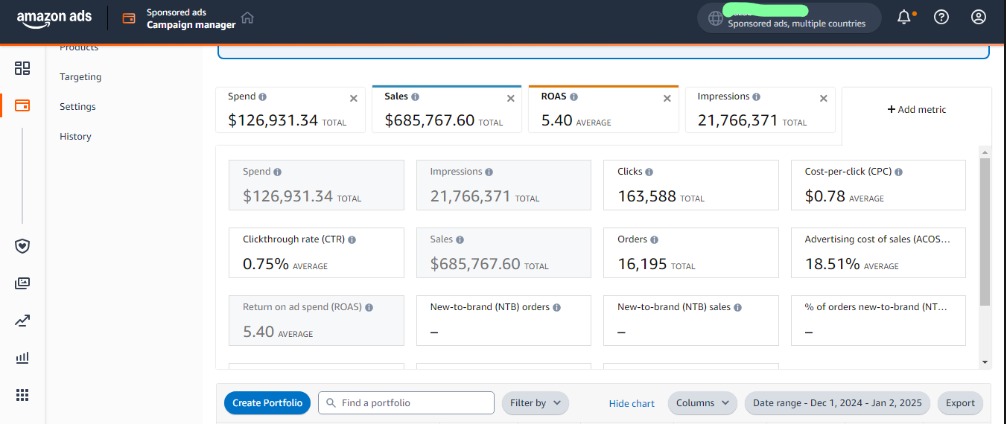Click the home icon beside Campaign manager
Screen dimensions: 1006x424
[x=247, y=18]
